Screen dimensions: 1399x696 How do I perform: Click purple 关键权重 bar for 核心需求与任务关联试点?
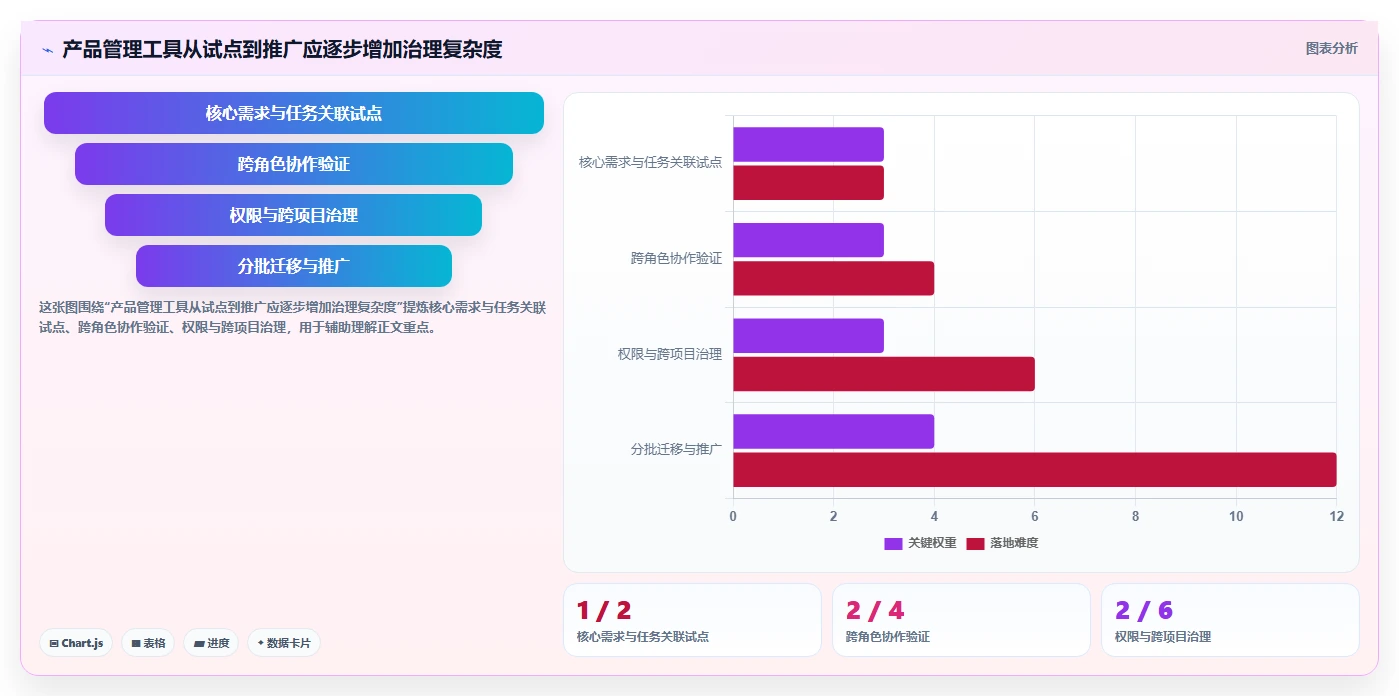click(x=808, y=144)
